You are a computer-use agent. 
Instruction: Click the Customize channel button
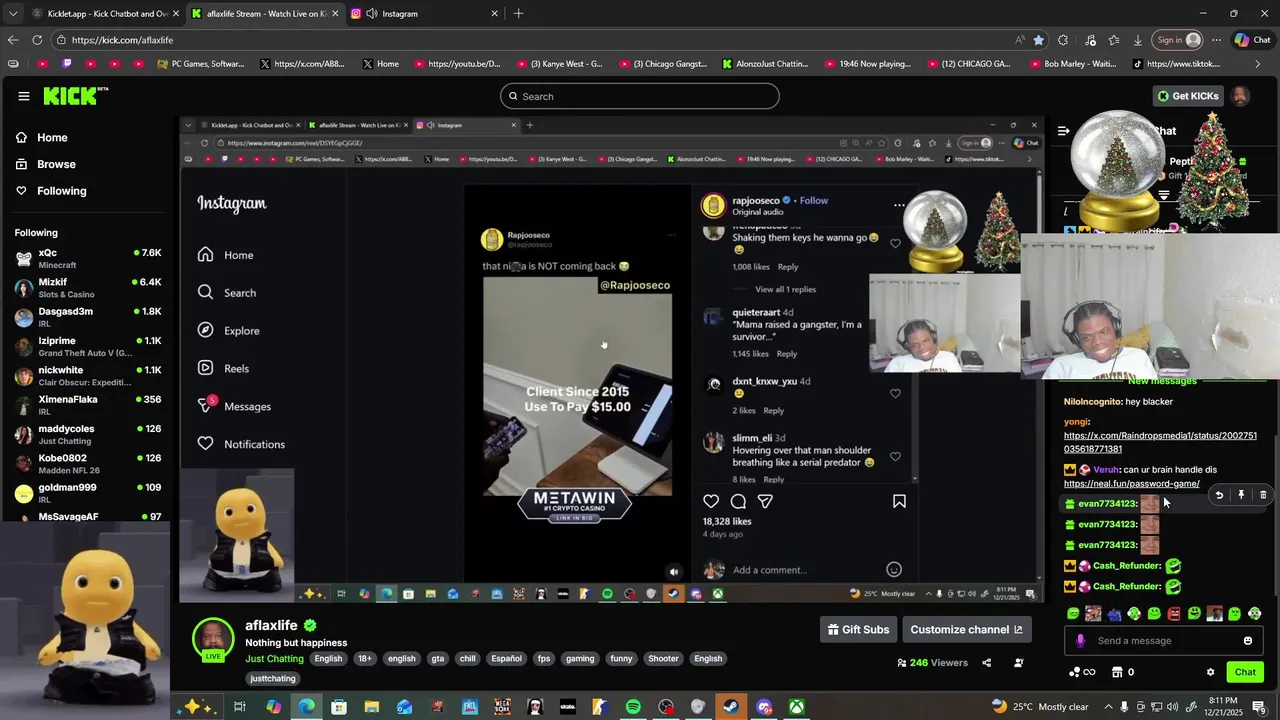click(966, 629)
